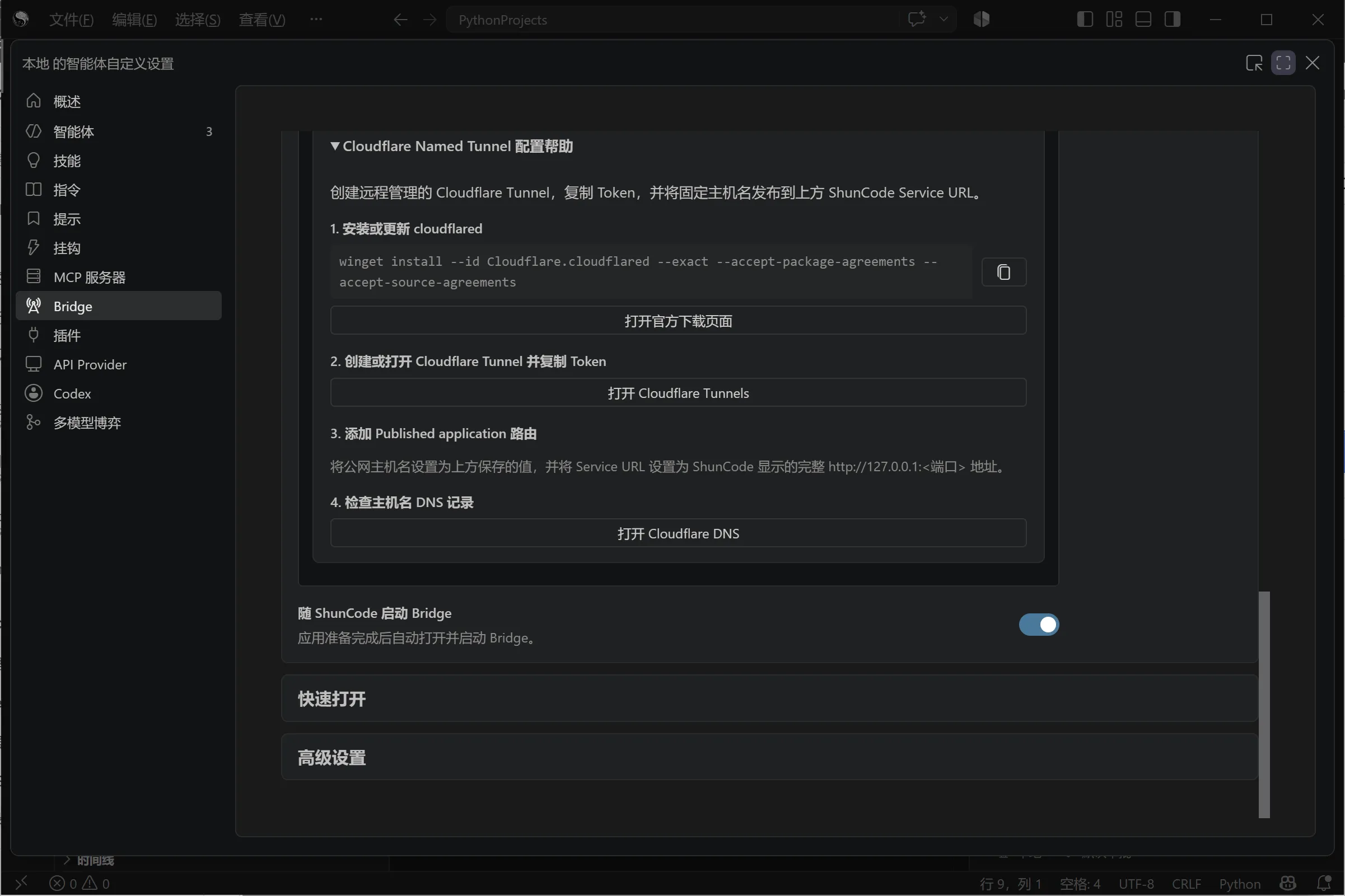Go to the 指令 section
Viewport: 1345px width, 896px height.
(x=118, y=190)
